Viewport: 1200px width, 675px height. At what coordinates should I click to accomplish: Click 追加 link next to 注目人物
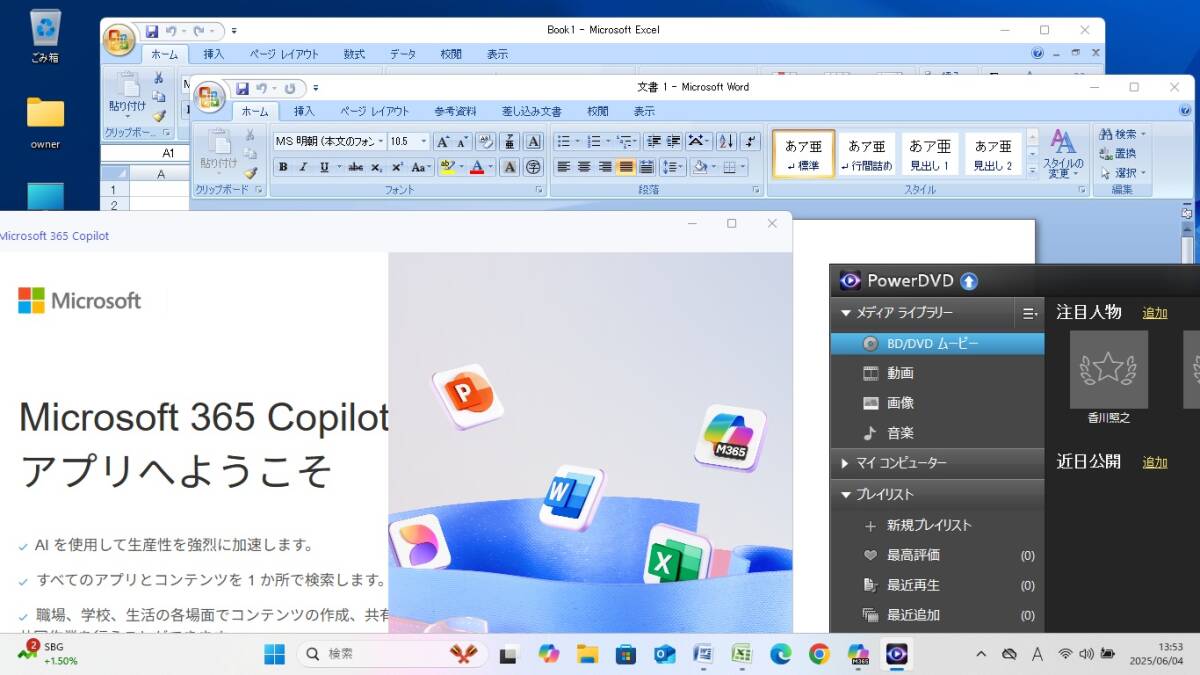click(1155, 313)
